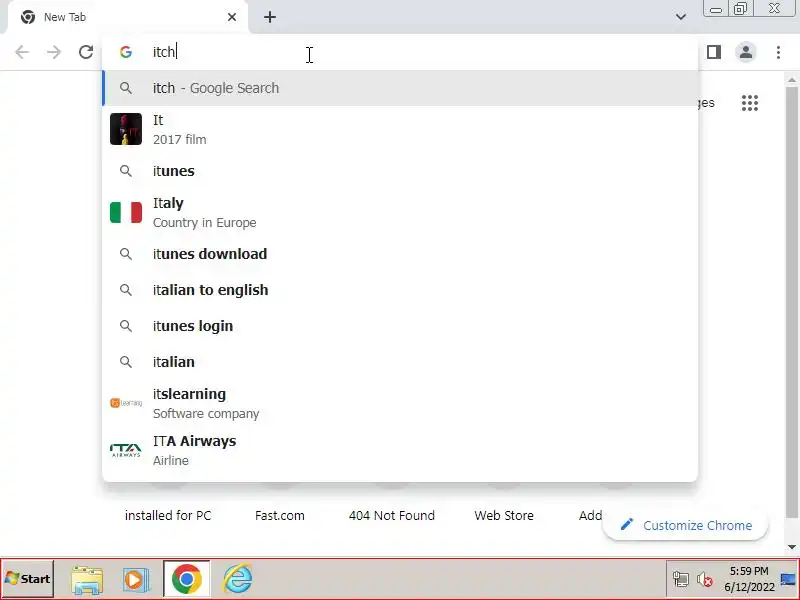
Task: Open the '404 Not Found' shortcut
Action: [x=392, y=516]
